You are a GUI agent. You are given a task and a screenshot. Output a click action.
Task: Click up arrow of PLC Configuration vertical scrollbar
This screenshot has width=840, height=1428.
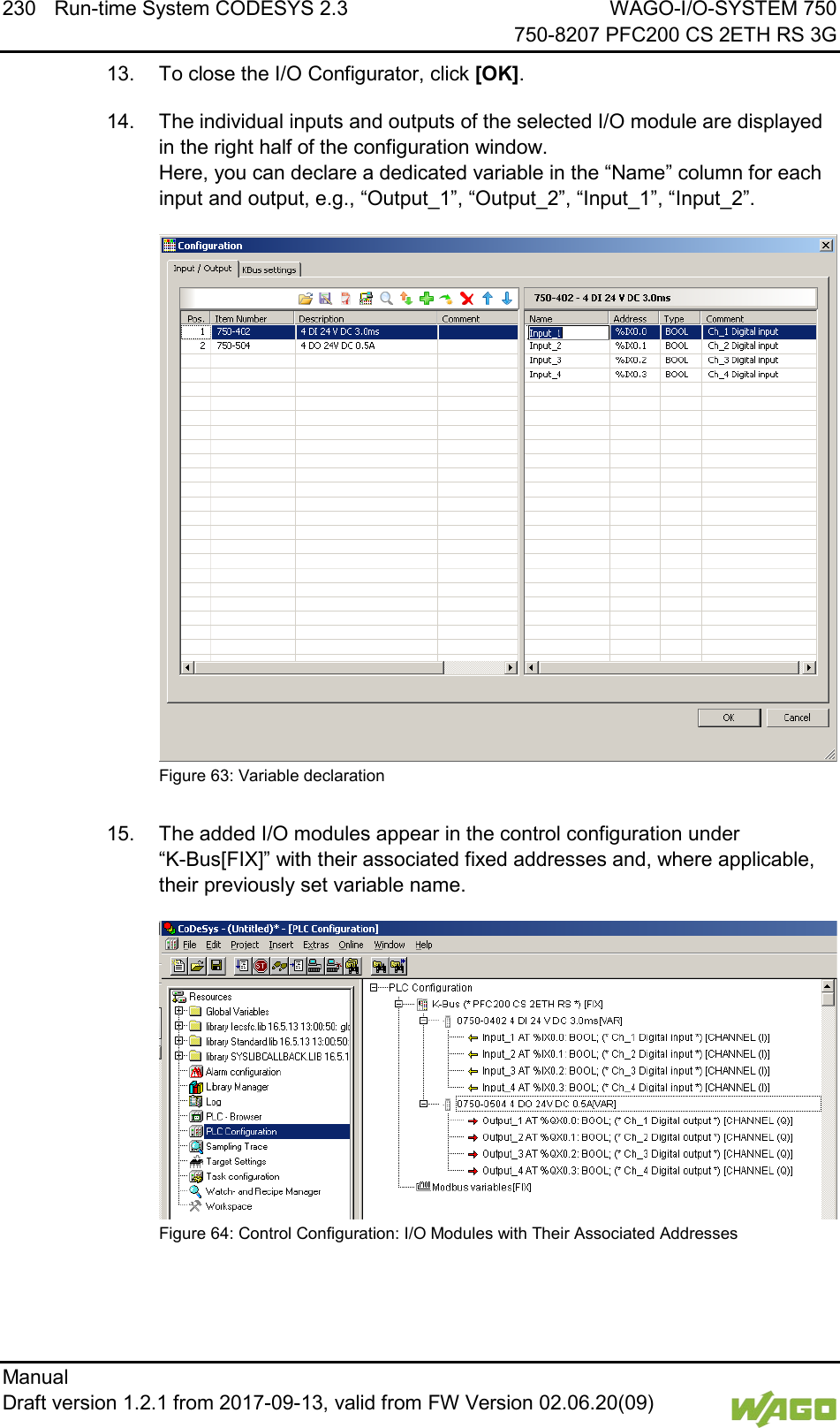[x=828, y=986]
